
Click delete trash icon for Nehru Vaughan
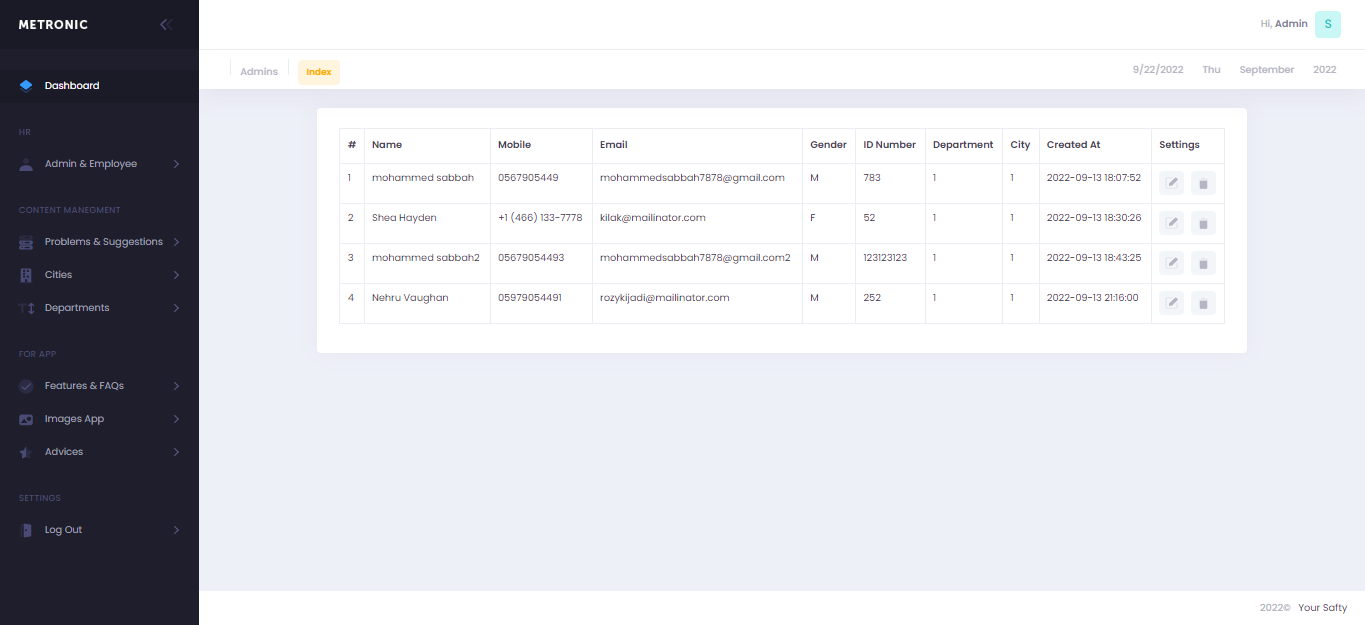click(x=1203, y=303)
